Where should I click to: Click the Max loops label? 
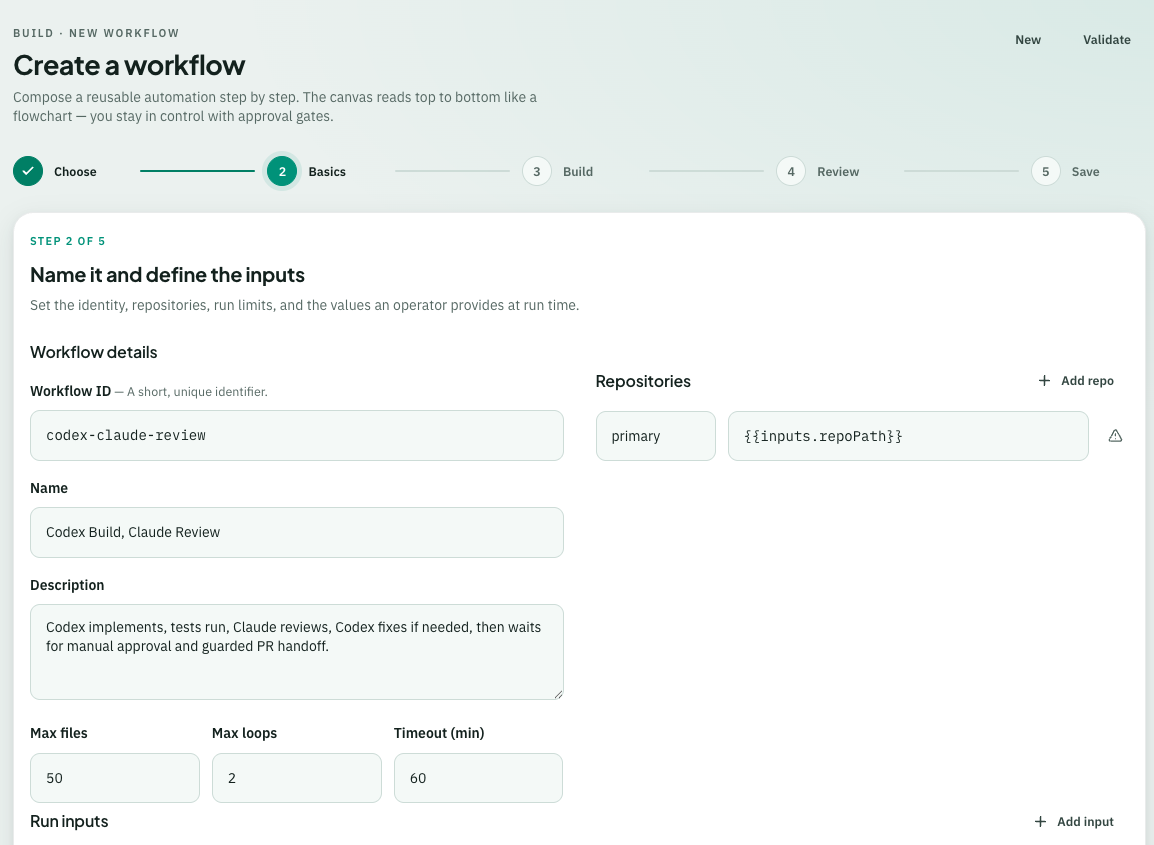tap(244, 733)
